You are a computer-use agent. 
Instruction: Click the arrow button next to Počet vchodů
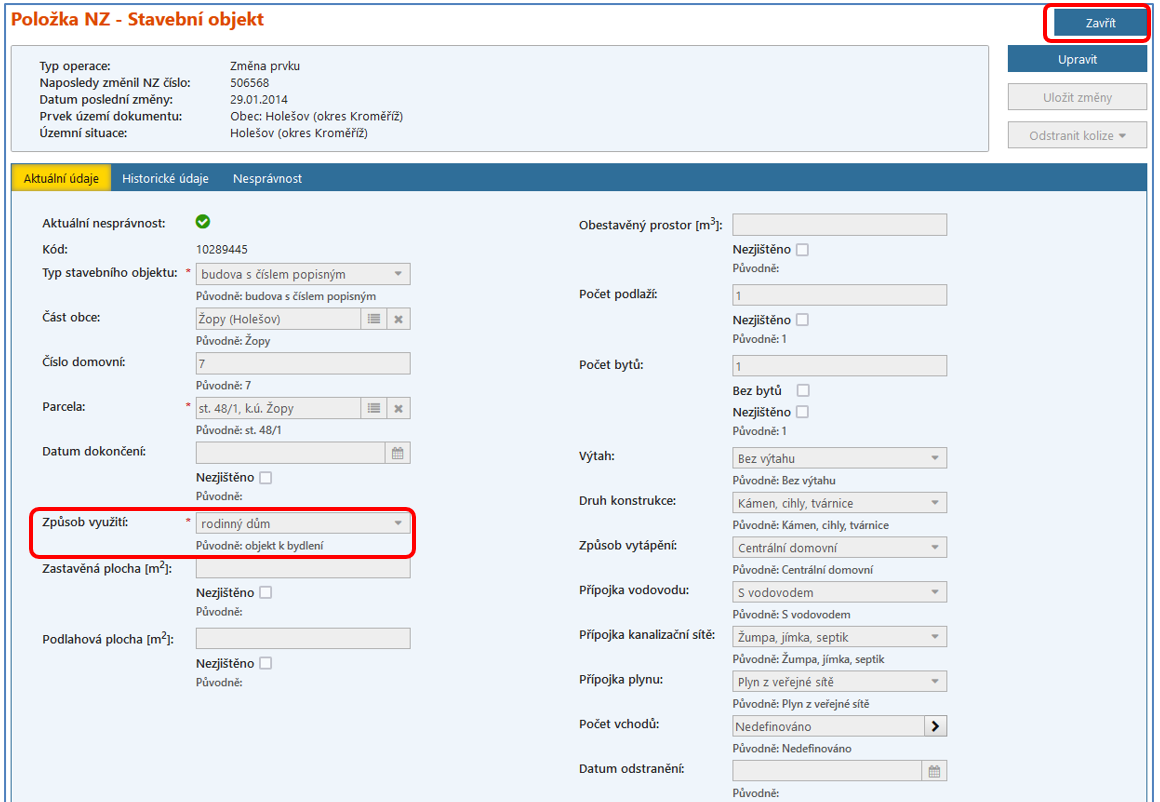(x=934, y=727)
